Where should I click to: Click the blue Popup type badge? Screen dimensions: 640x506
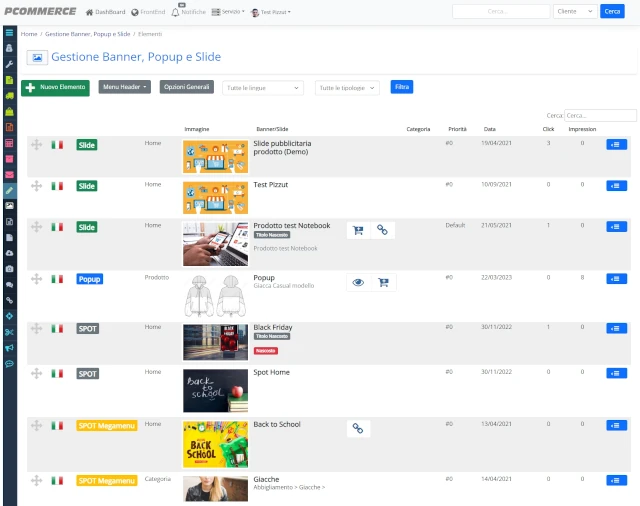point(89,279)
